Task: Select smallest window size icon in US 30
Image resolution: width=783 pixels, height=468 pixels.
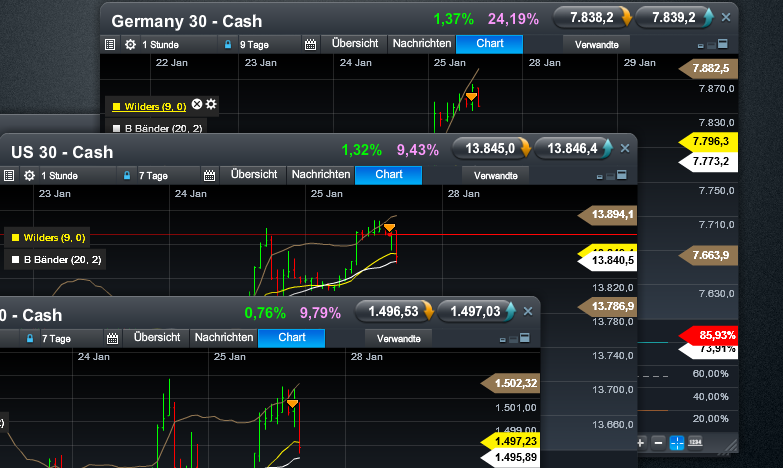Action: (600, 177)
